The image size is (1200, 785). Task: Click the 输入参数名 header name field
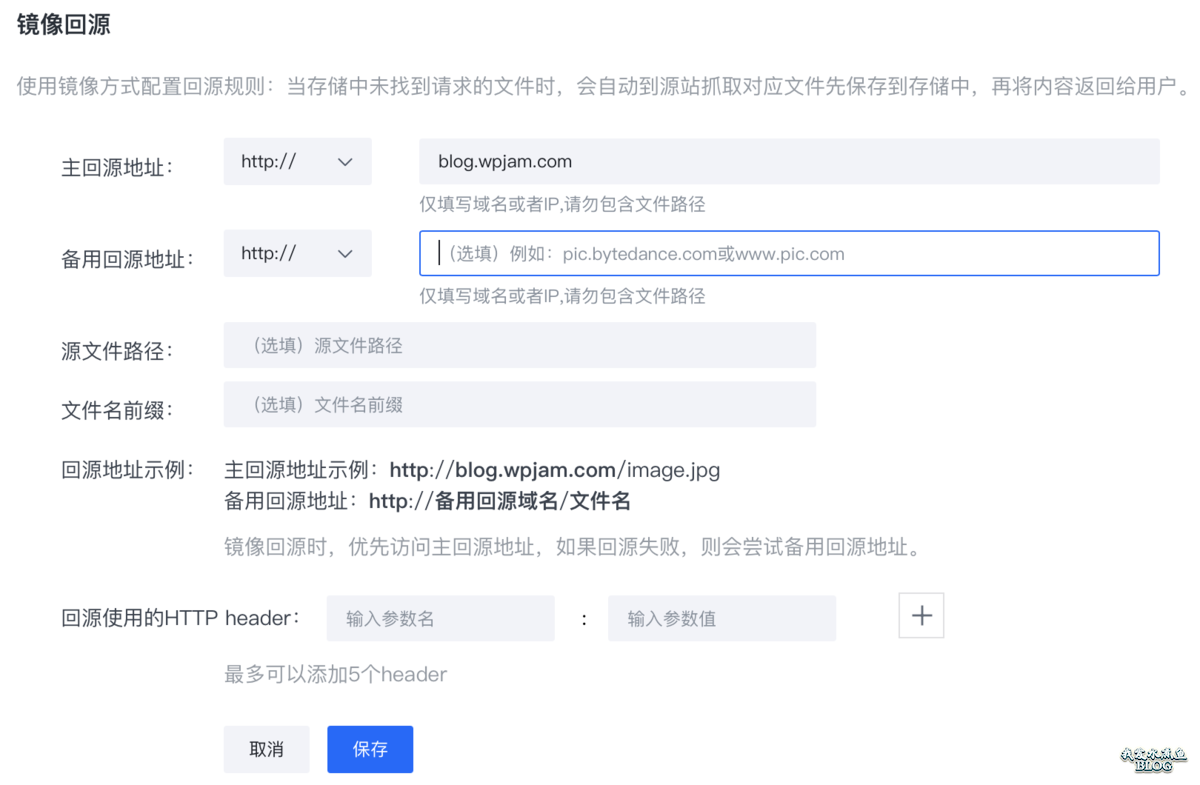point(440,618)
